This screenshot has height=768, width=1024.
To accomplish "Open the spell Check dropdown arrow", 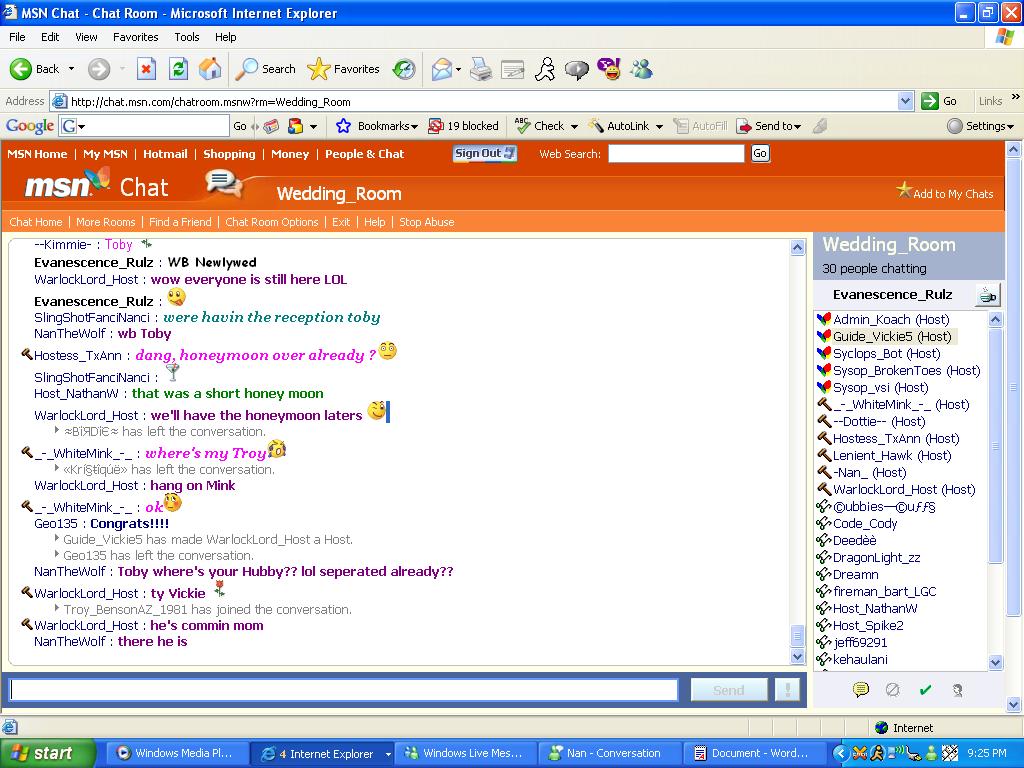I will click(x=574, y=127).
